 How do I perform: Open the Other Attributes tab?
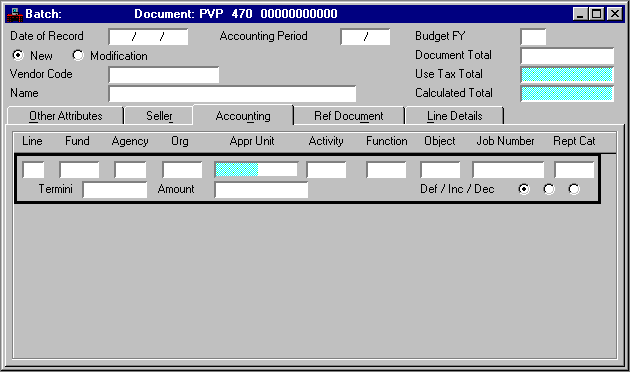(65, 116)
